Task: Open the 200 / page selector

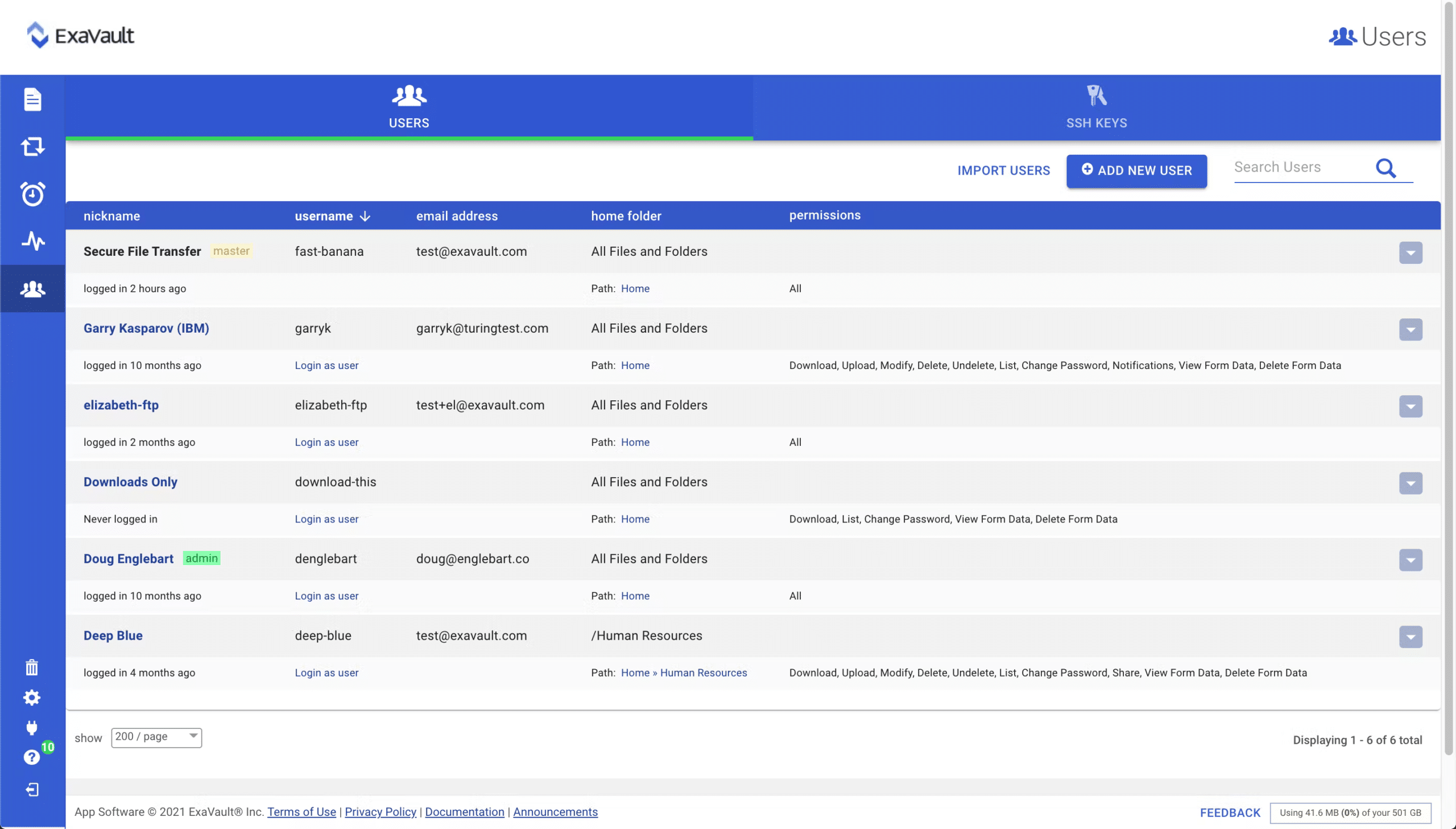Action: coord(156,737)
